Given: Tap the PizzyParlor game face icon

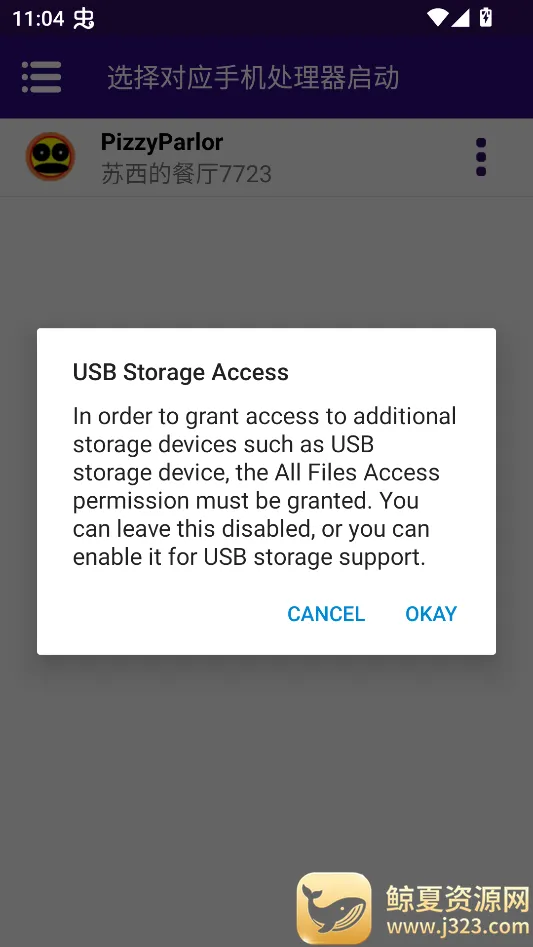Looking at the screenshot, I should pos(50,156).
